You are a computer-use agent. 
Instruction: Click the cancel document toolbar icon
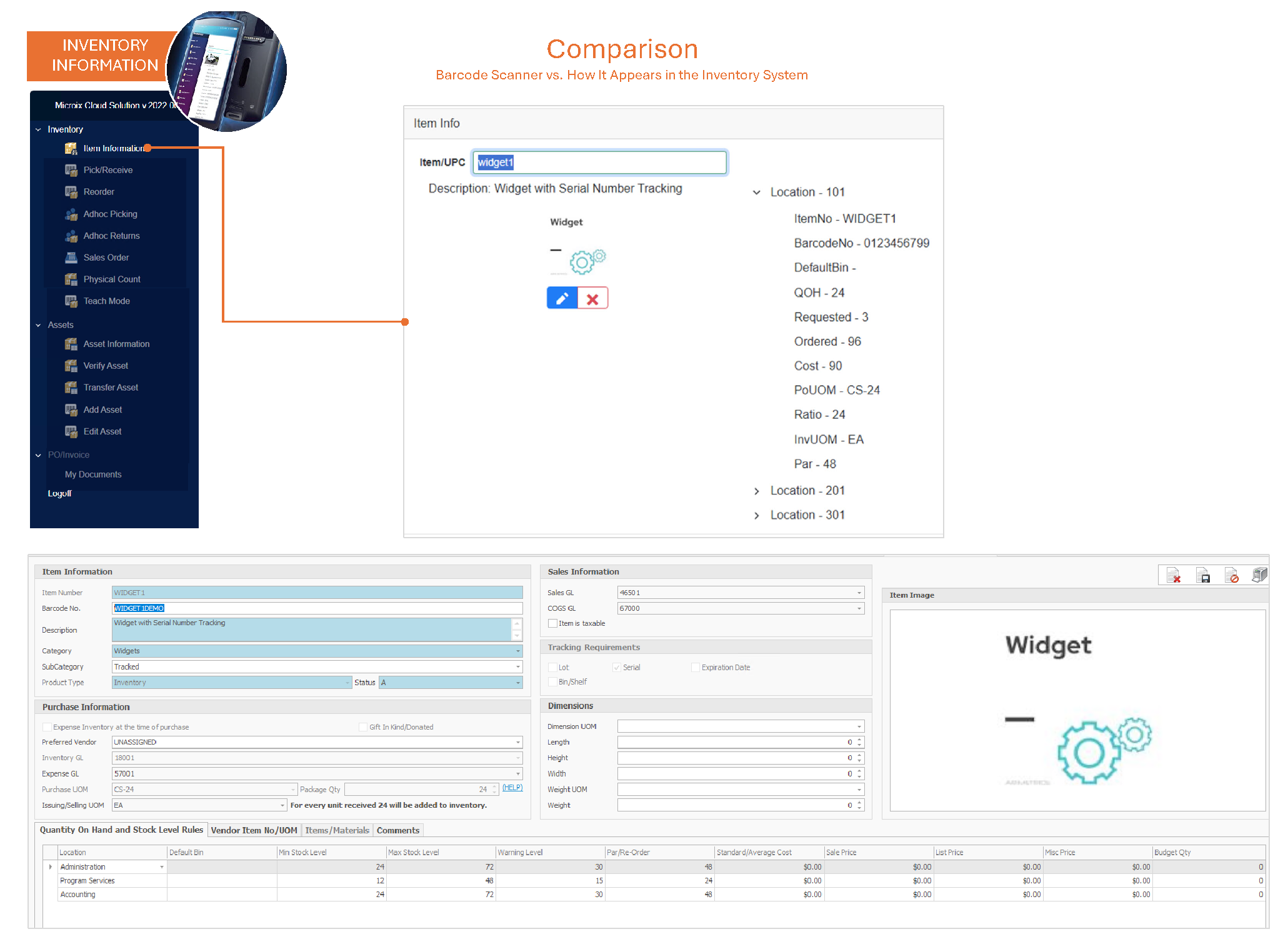pos(1231,575)
